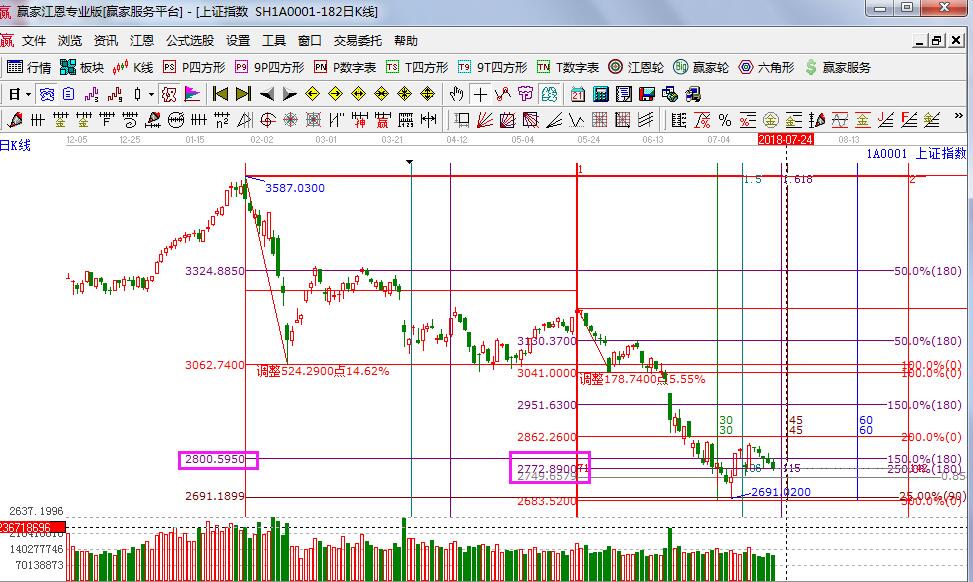Open the 江恩 menu
This screenshot has width=973, height=582.
142,41
